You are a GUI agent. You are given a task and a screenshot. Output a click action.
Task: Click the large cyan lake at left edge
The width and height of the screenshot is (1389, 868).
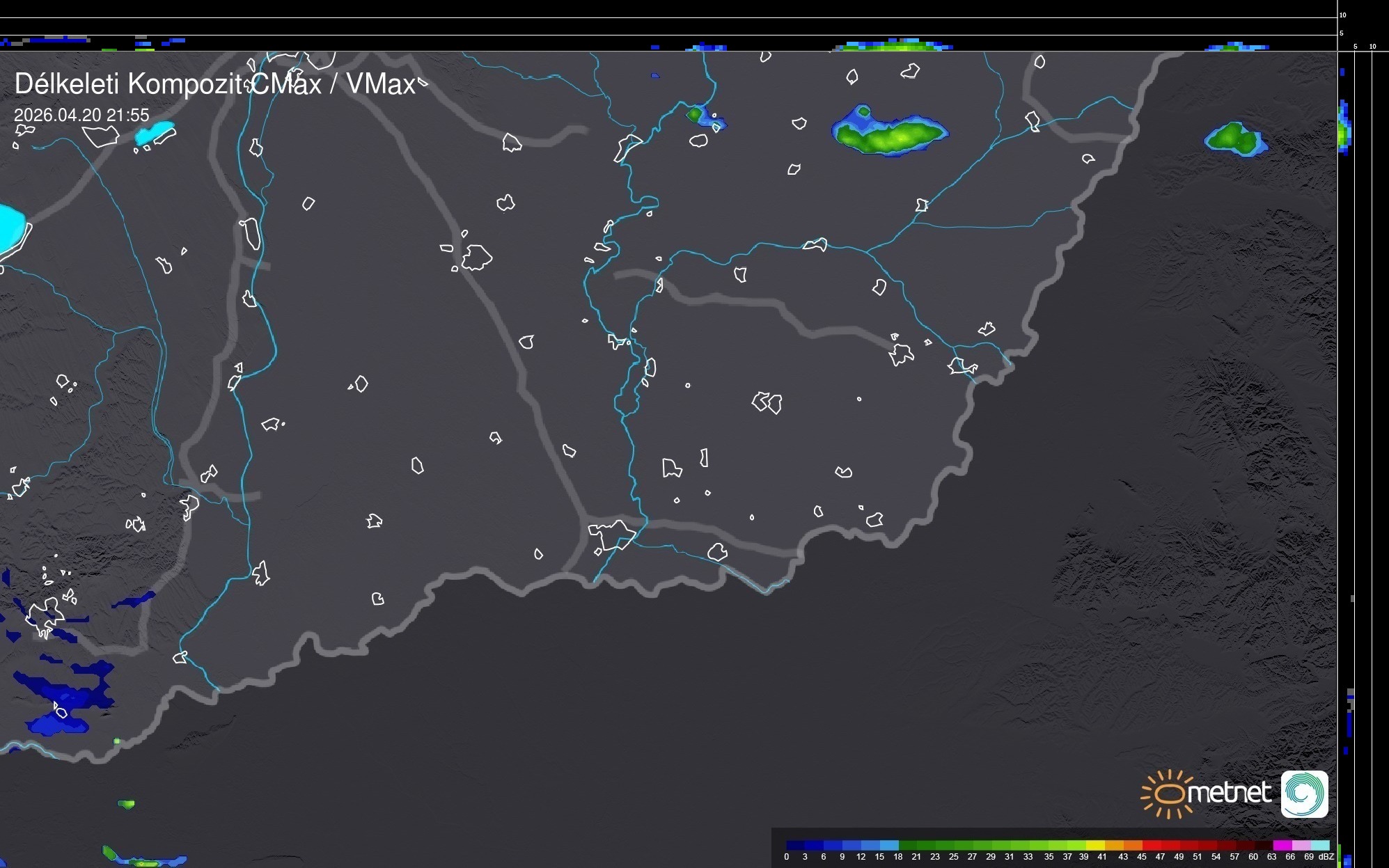pos(10,228)
